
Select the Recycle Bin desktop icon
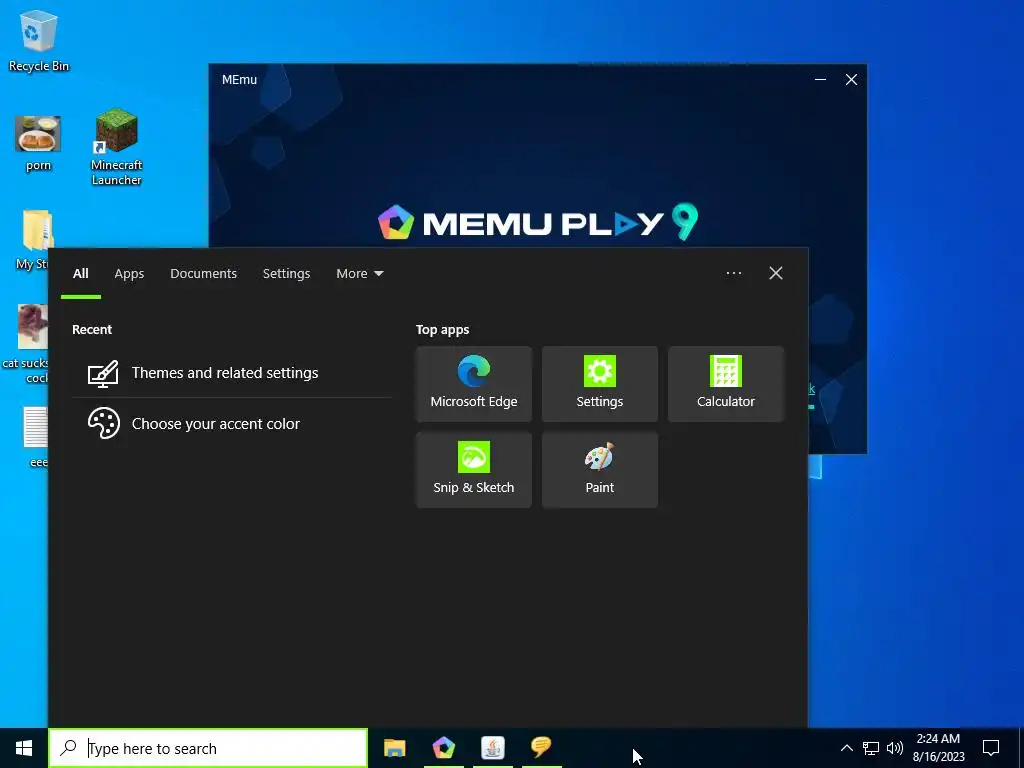pos(39,41)
